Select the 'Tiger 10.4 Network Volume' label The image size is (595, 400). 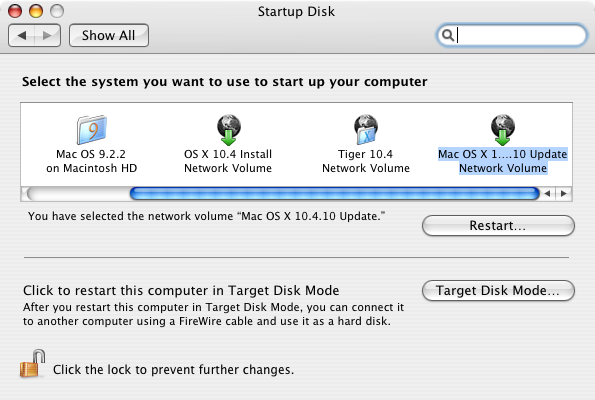click(366, 161)
